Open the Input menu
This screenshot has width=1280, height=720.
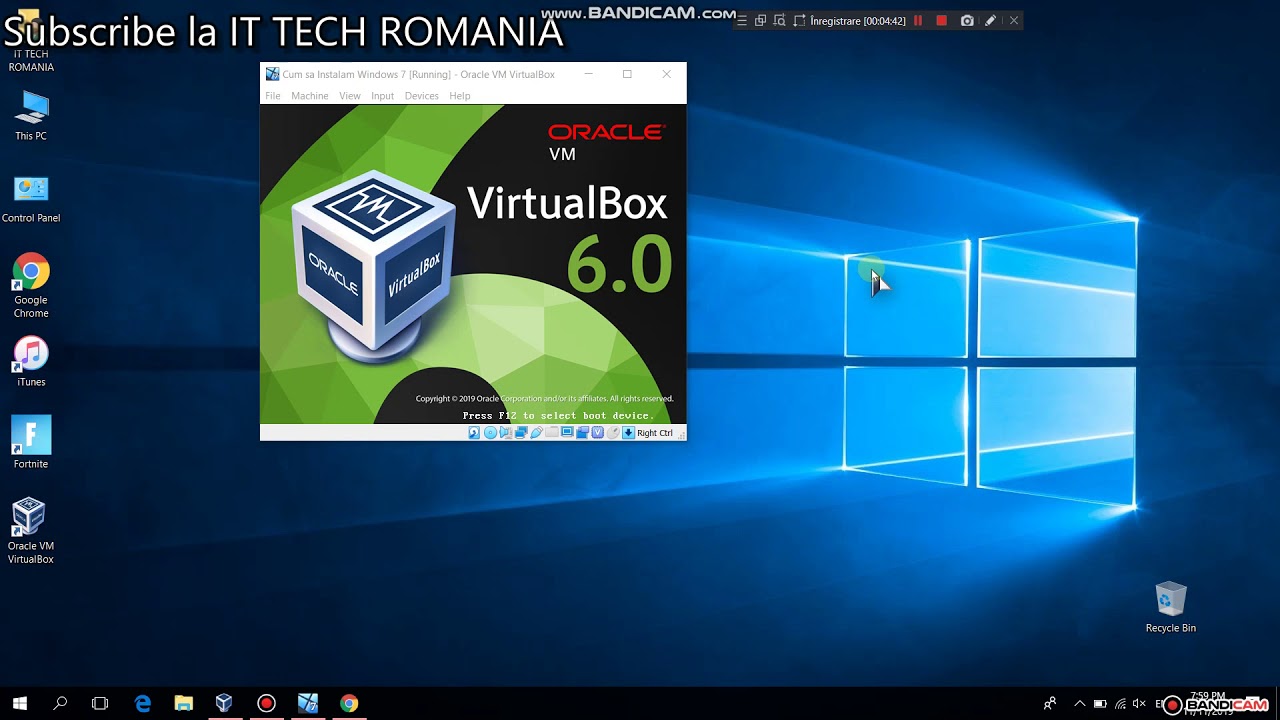(382, 96)
